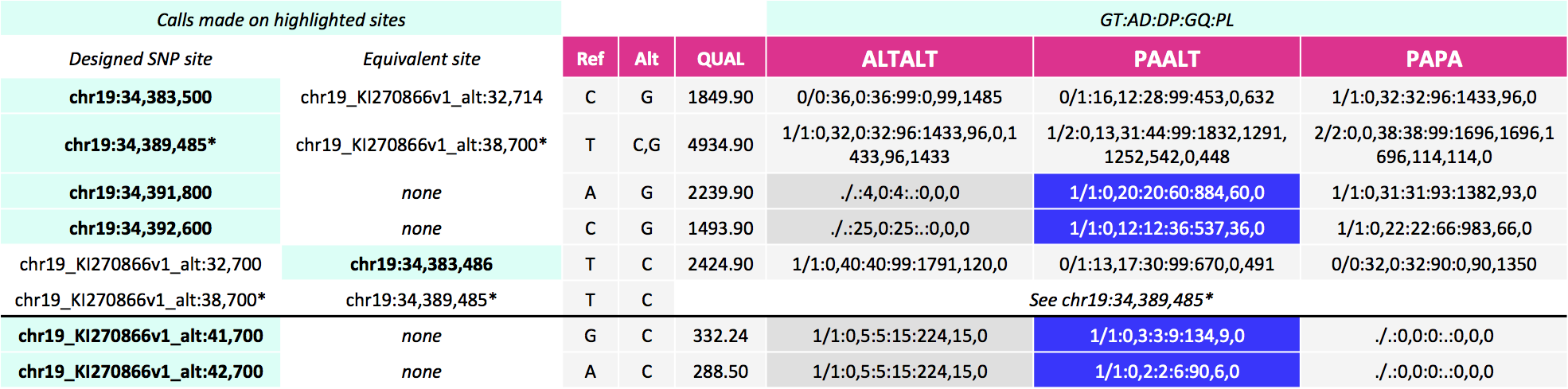The height and width of the screenshot is (389, 1568).
Task: Click the 'Calls made on highlighted sites' banner
Action: 281,19
